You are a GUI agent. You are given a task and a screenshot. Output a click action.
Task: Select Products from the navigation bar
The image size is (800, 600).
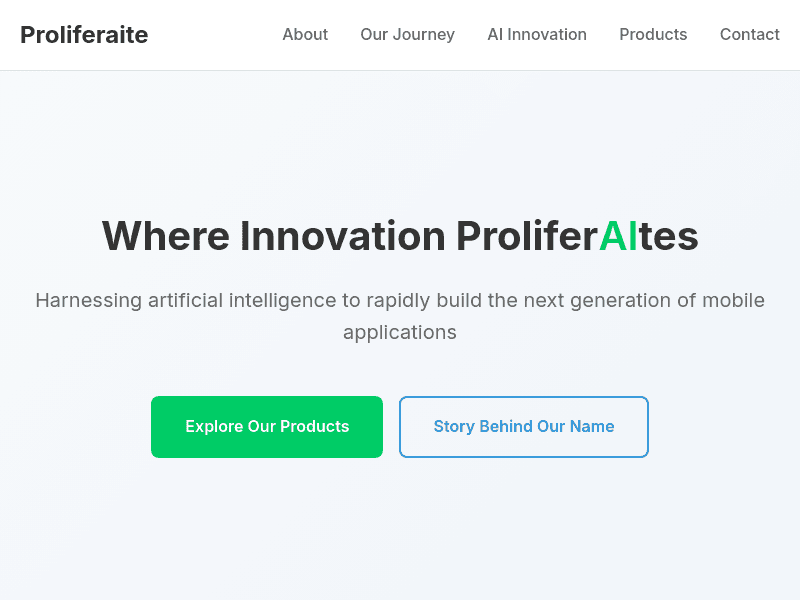(653, 34)
